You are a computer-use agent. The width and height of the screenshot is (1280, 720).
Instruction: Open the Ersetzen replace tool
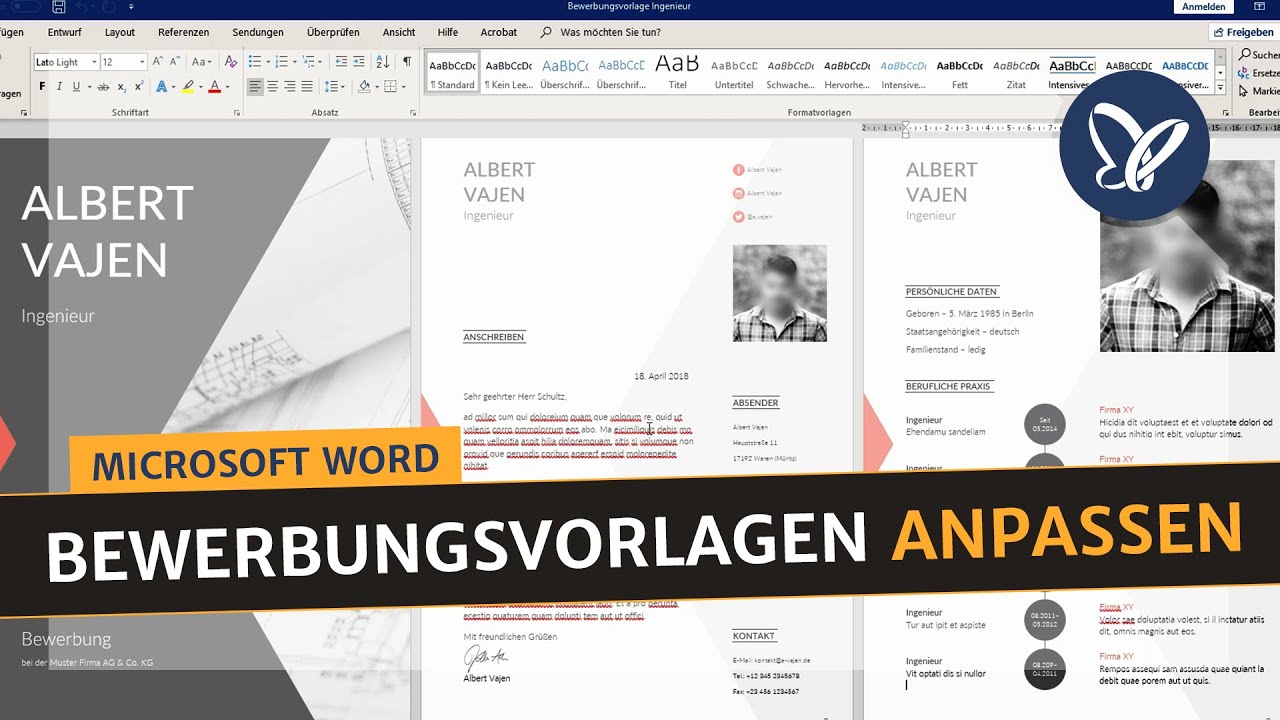point(1260,73)
